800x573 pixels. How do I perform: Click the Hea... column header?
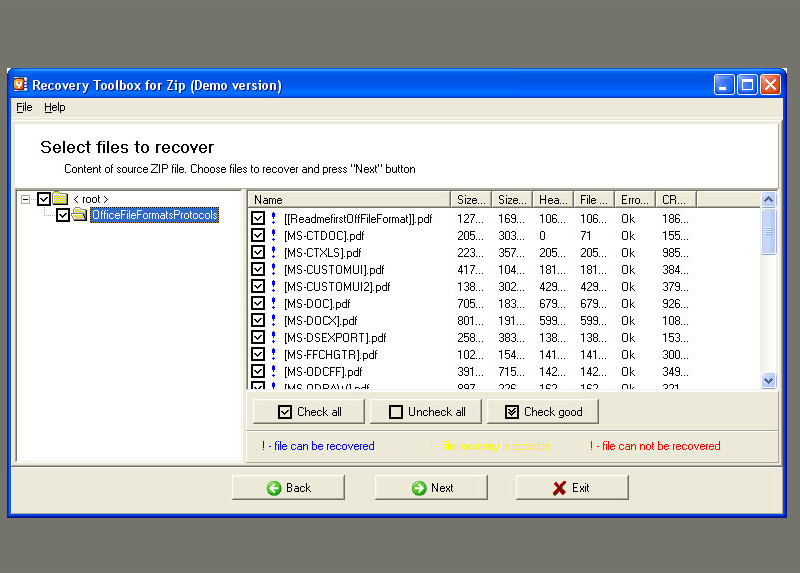(x=553, y=200)
